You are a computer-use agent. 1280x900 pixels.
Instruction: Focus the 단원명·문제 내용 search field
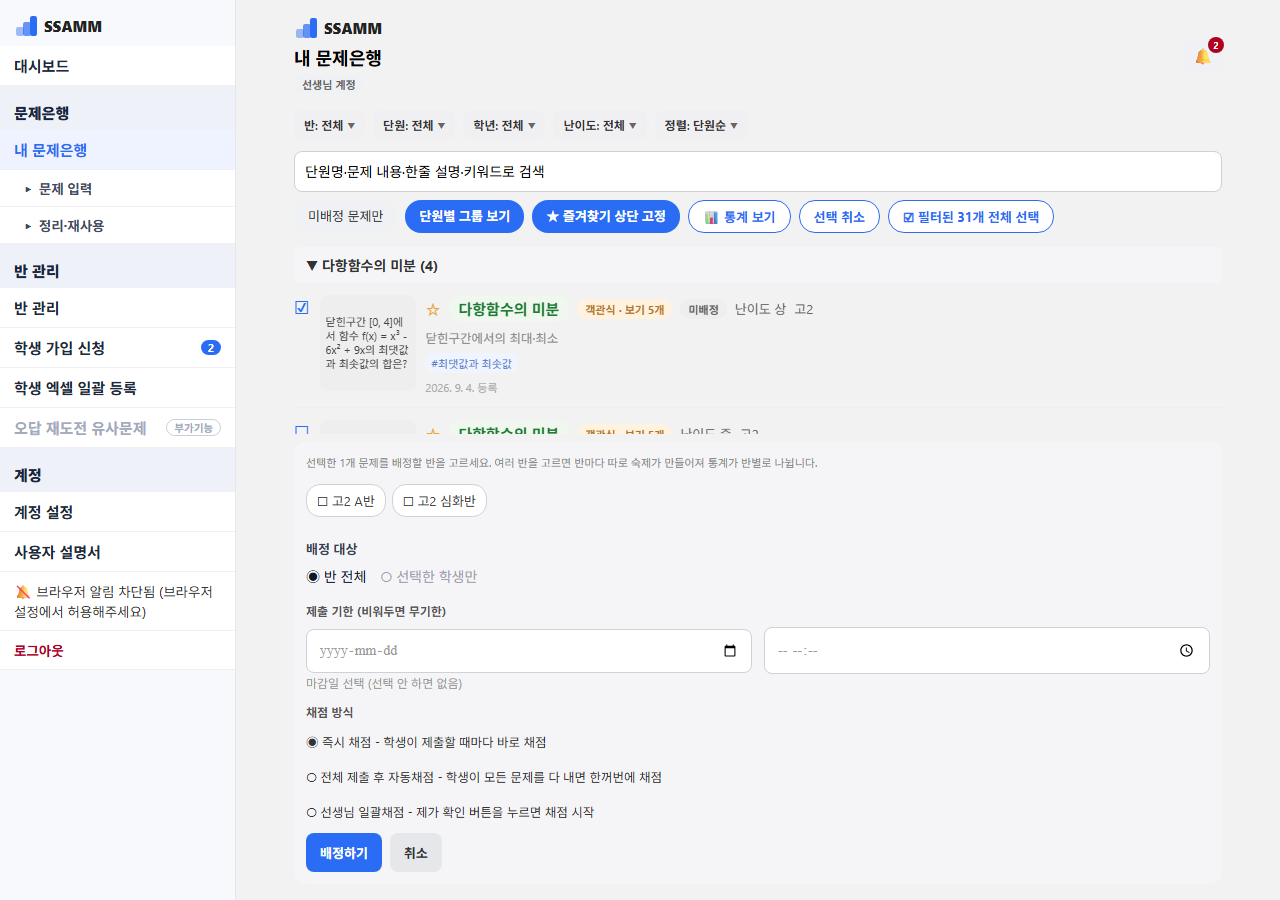(758, 171)
